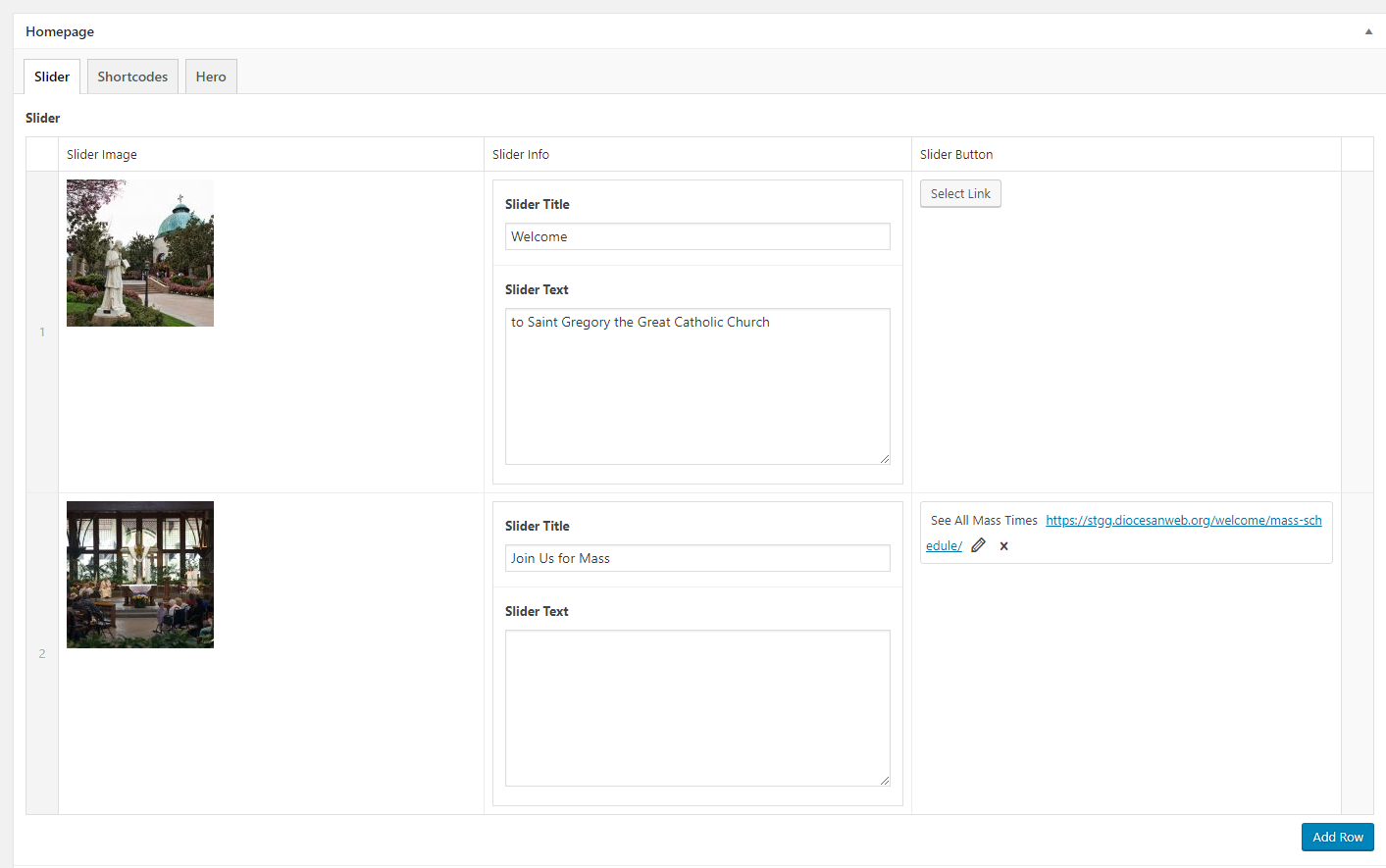Viewport: 1386px width, 868px height.
Task: Click the church statue slider image
Action: 140,253
